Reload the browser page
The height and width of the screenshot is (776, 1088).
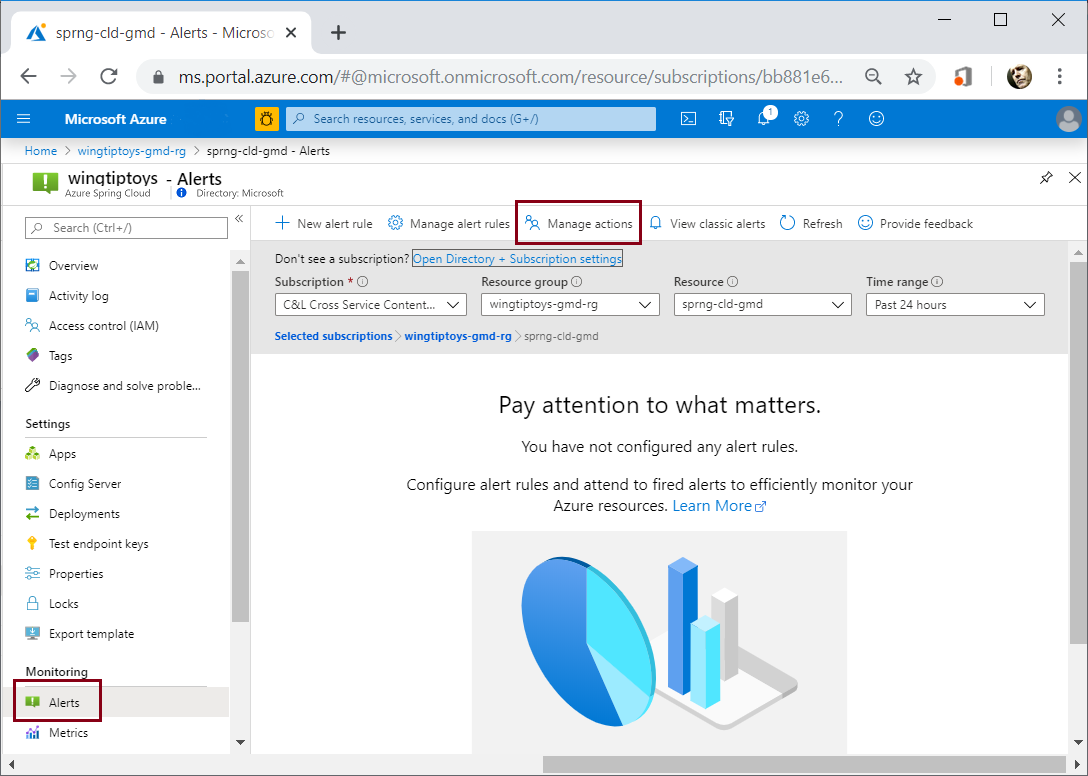[109, 76]
